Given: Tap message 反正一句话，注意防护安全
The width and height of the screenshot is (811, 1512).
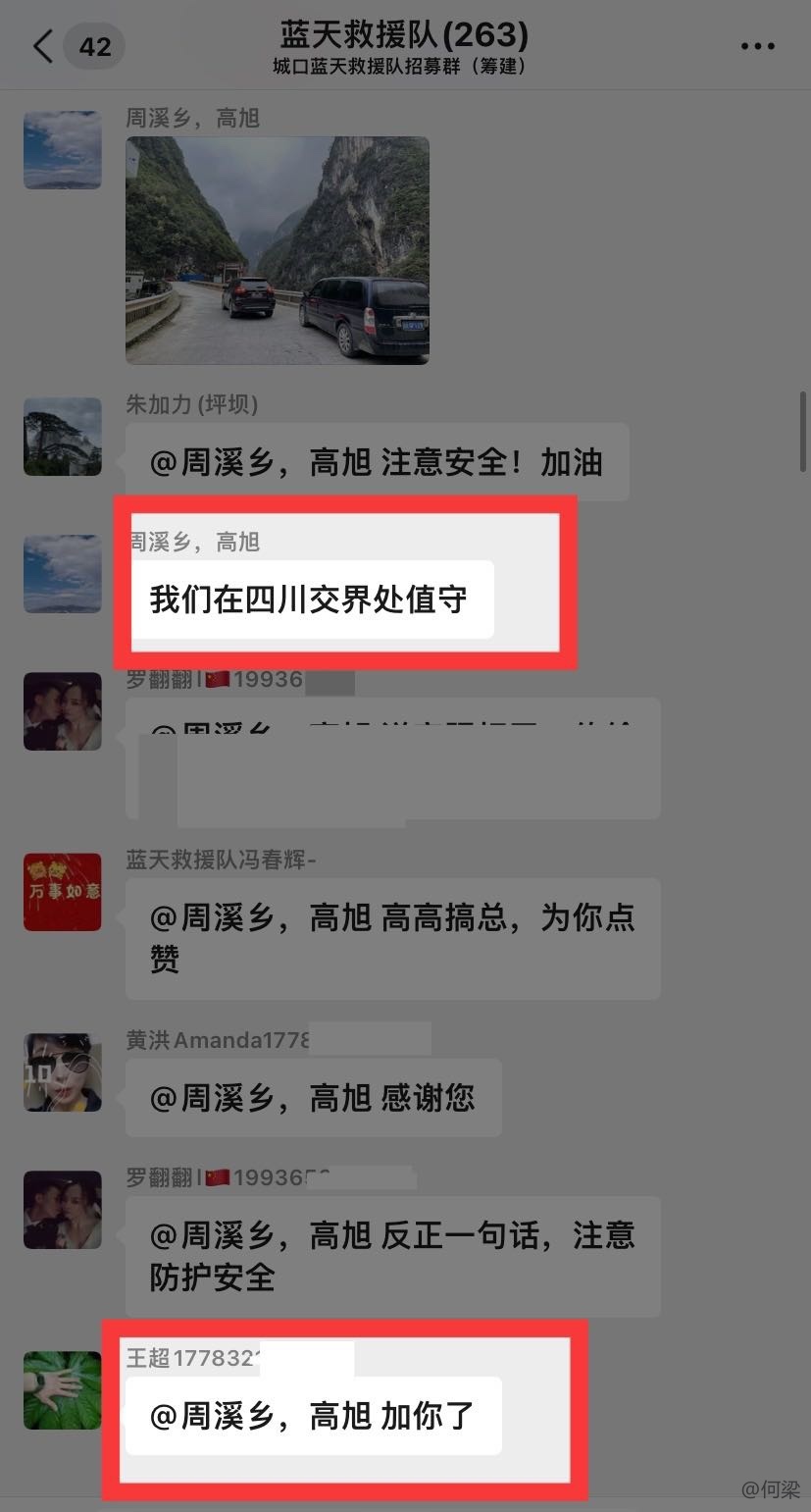Looking at the screenshot, I should (392, 1257).
